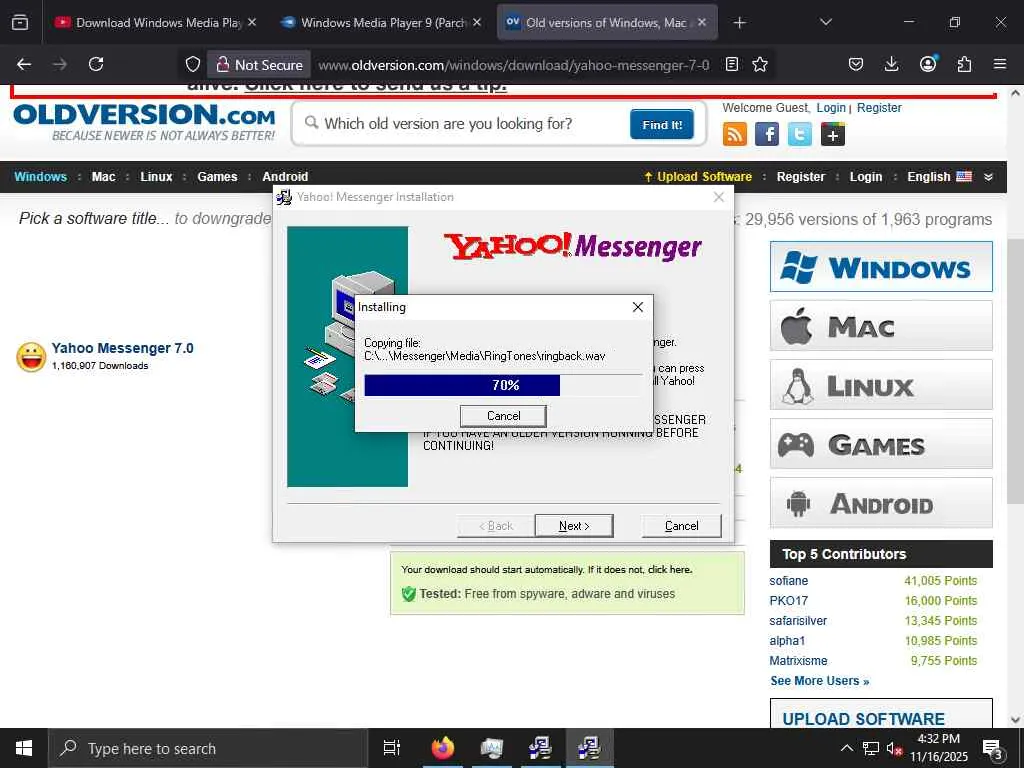Screen dimensions: 1024x768
Task: Open Firefox downloads panel
Action: coord(891,64)
